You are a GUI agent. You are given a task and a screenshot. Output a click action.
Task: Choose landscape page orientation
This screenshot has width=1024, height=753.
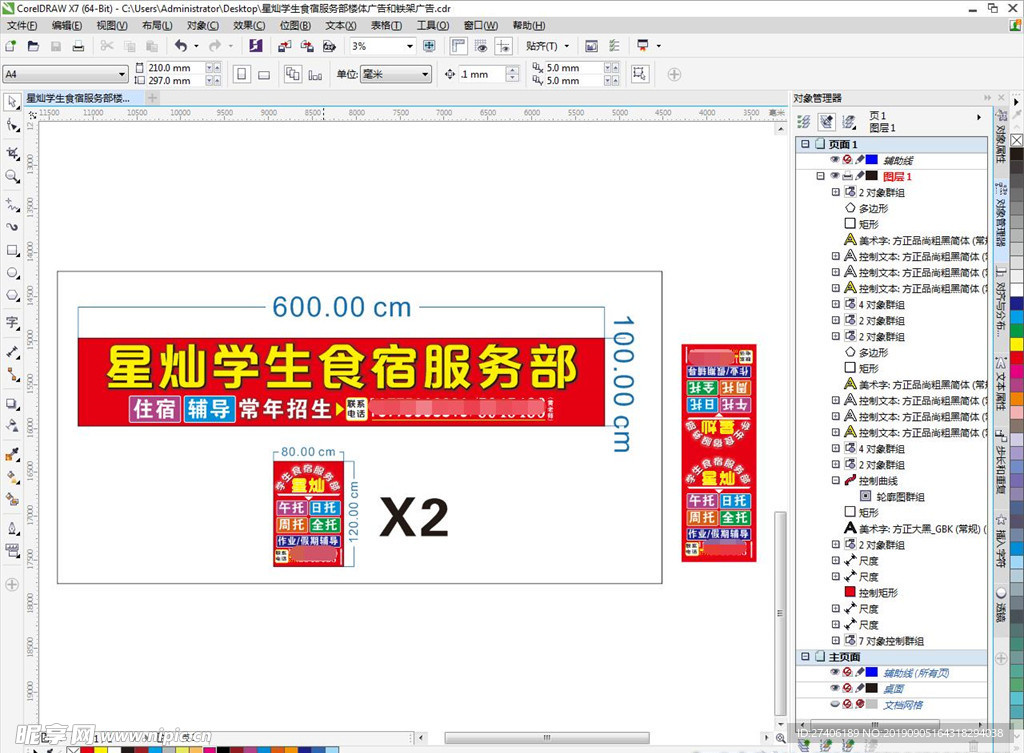(x=264, y=74)
